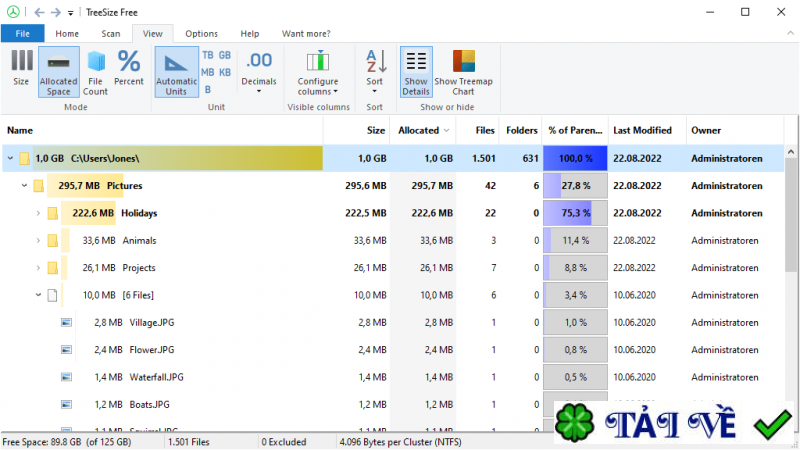Viewport: 800px width, 450px height.
Task: Open the Scan tab
Action: [x=111, y=34]
